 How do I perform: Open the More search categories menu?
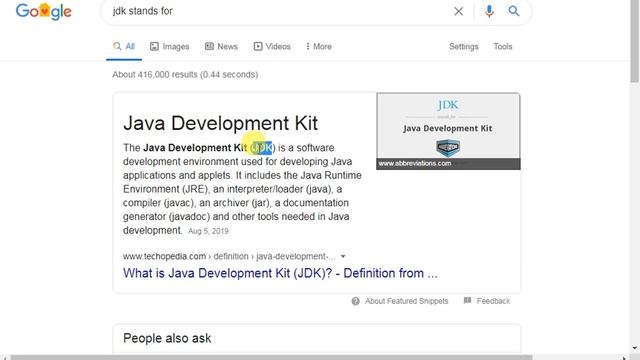pyautogui.click(x=319, y=47)
